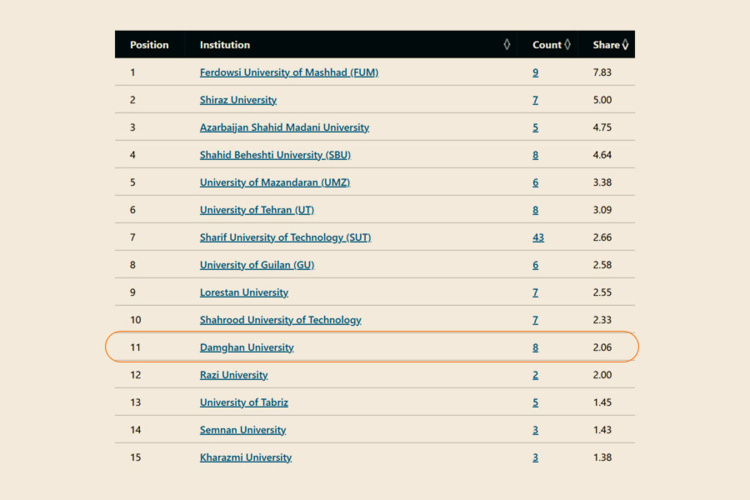Click the Position column header
Image resolution: width=750 pixels, height=500 pixels.
[x=149, y=44]
